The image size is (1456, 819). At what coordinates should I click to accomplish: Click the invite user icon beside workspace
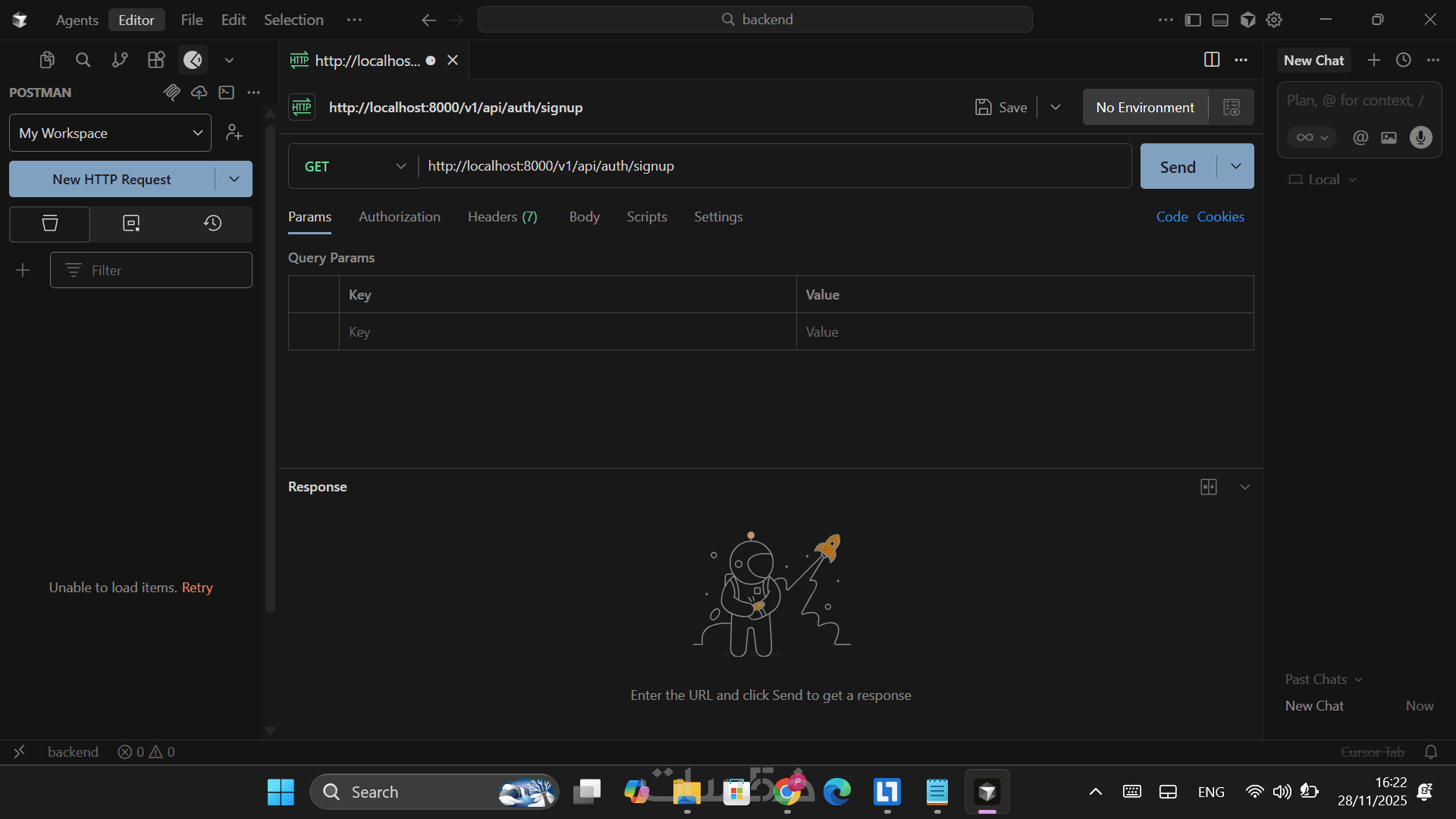pyautogui.click(x=234, y=133)
